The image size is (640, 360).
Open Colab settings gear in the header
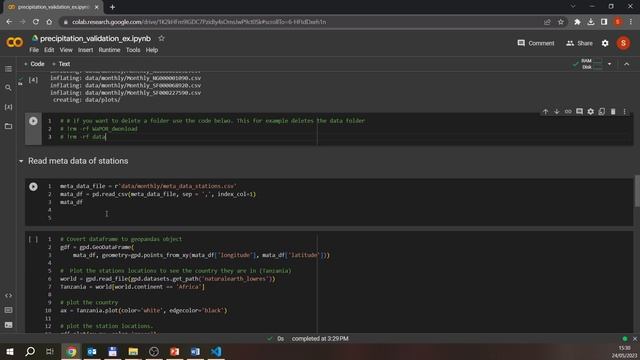[x=605, y=43]
